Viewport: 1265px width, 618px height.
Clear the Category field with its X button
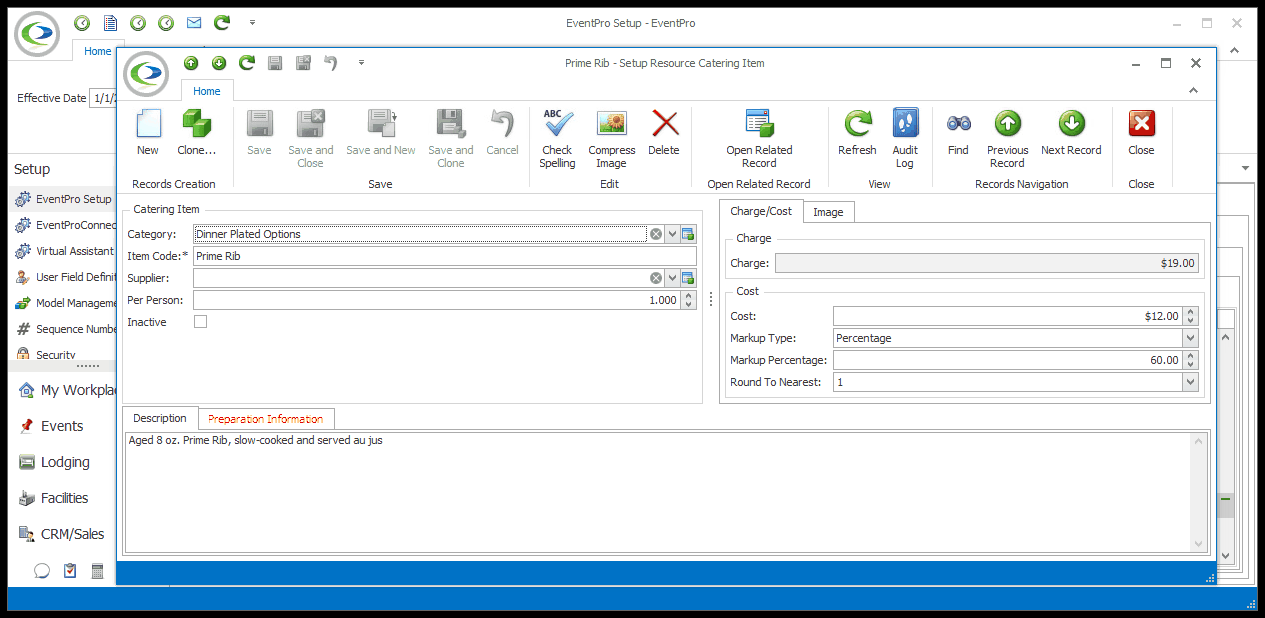coord(656,234)
